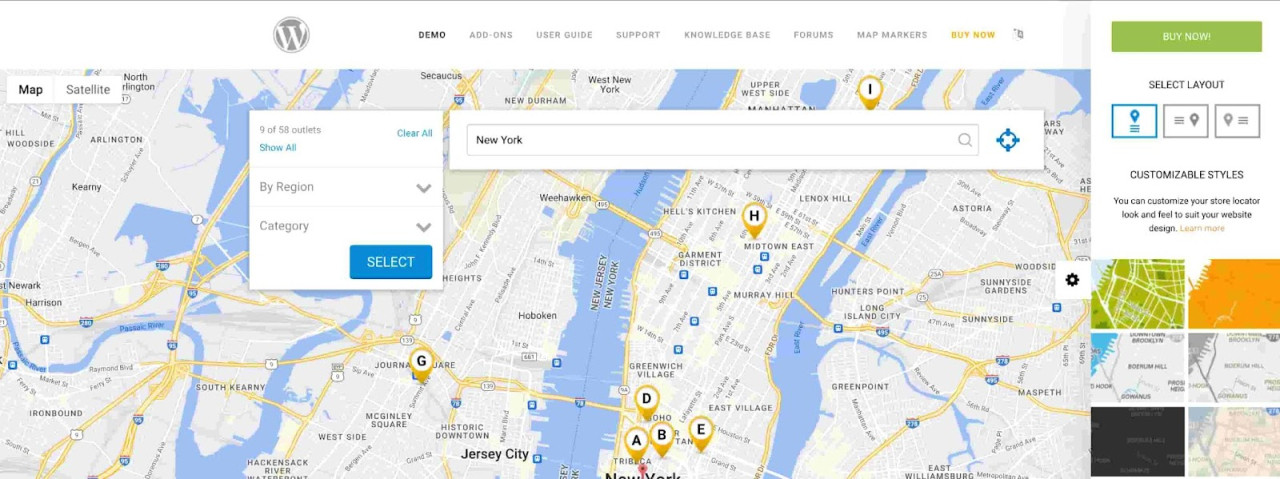Click the cart icon in navigation
This screenshot has height=479, width=1280.
coord(1019,34)
